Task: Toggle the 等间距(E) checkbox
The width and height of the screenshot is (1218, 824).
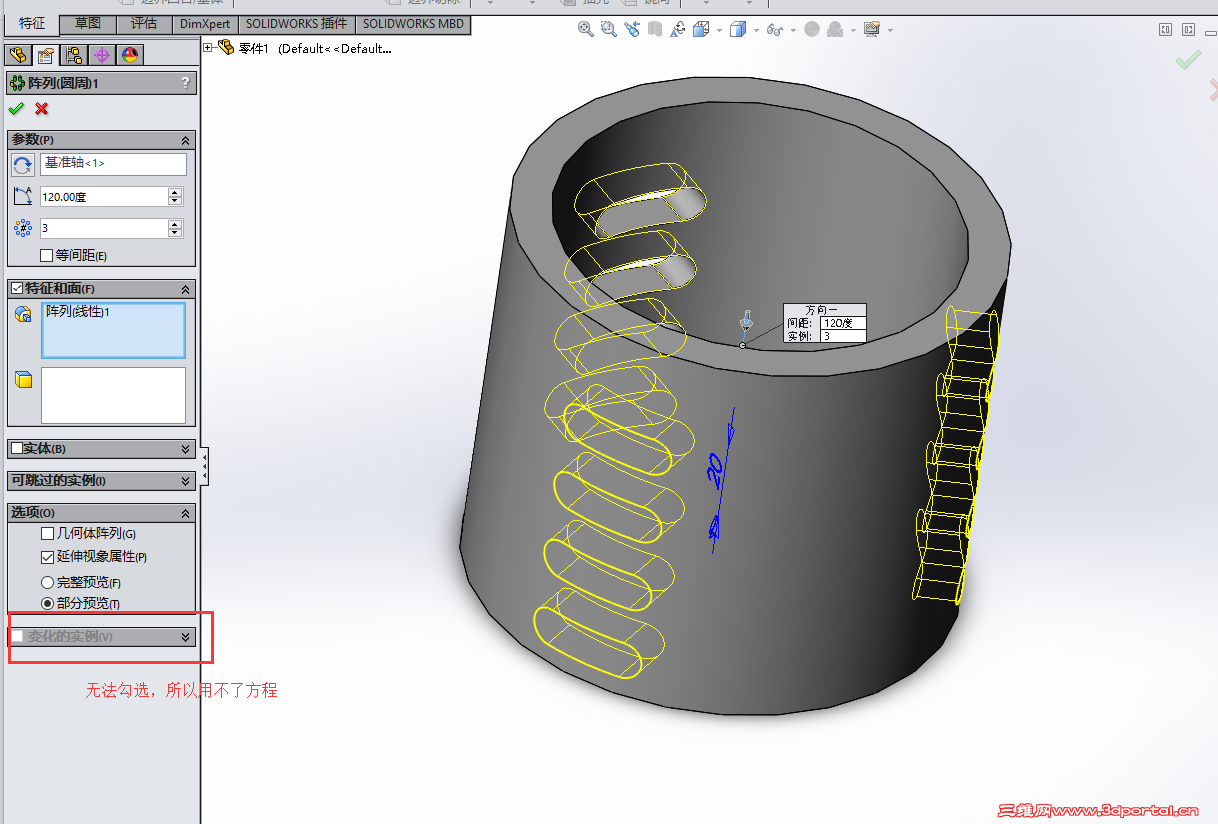Action: (46, 255)
